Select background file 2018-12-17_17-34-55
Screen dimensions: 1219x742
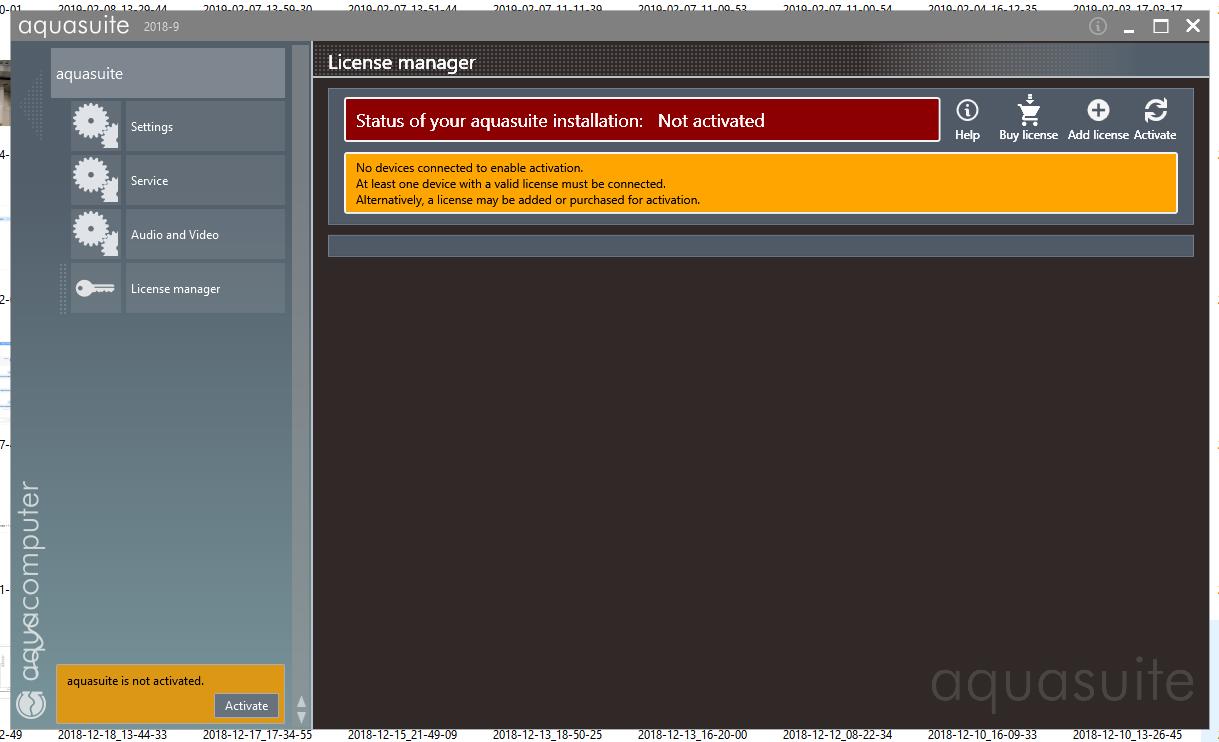pos(257,734)
